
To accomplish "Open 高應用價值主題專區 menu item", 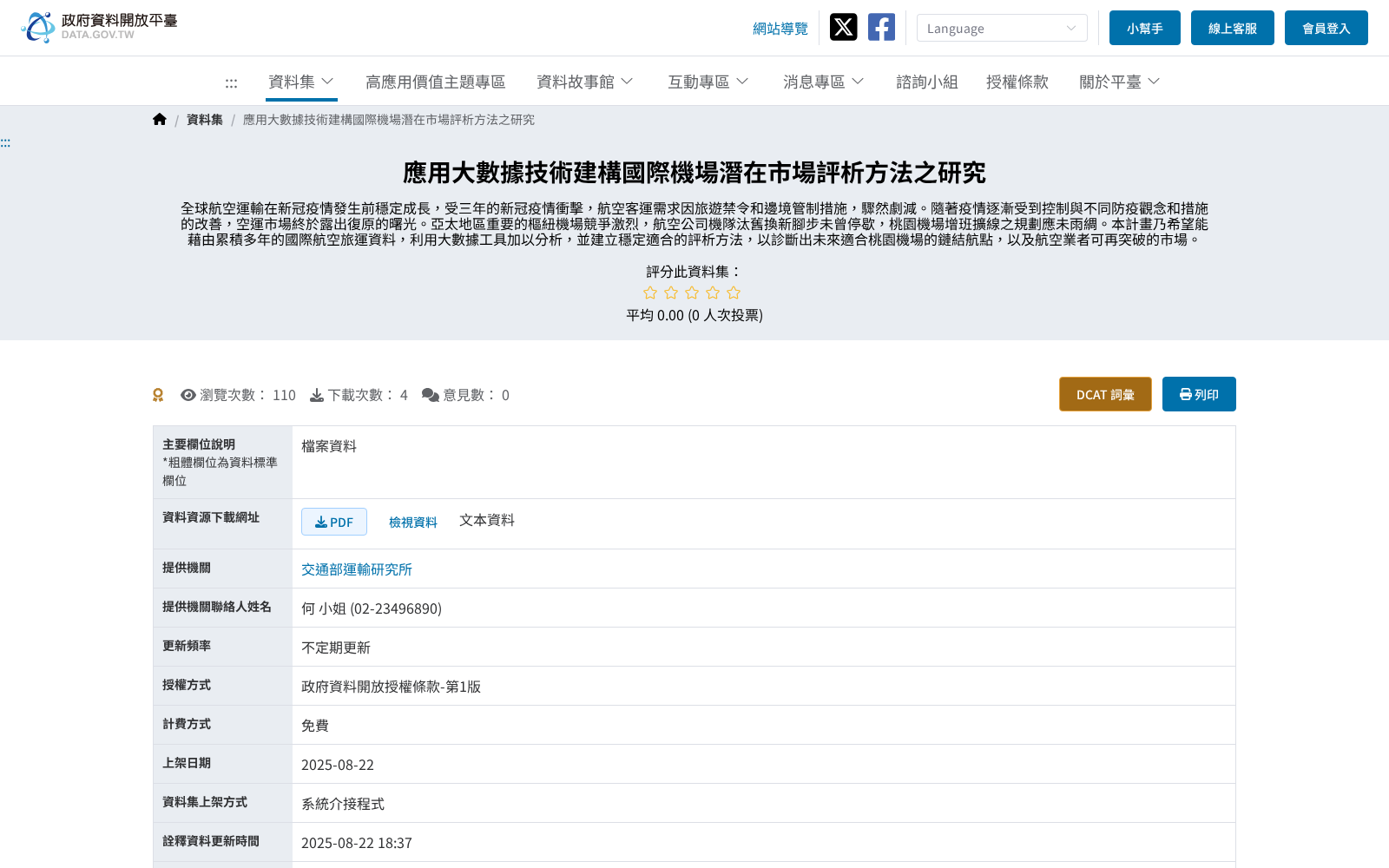I will [436, 82].
